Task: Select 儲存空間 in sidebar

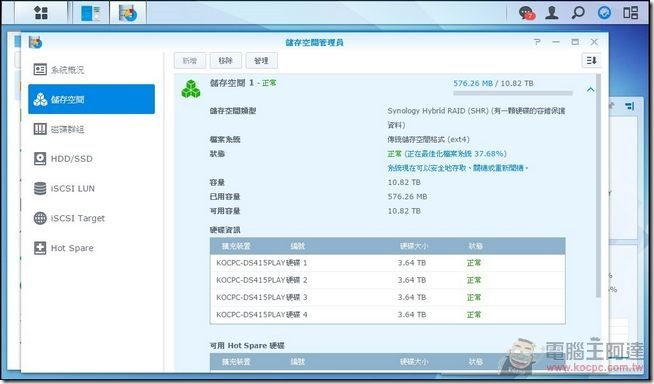Action: [91, 99]
